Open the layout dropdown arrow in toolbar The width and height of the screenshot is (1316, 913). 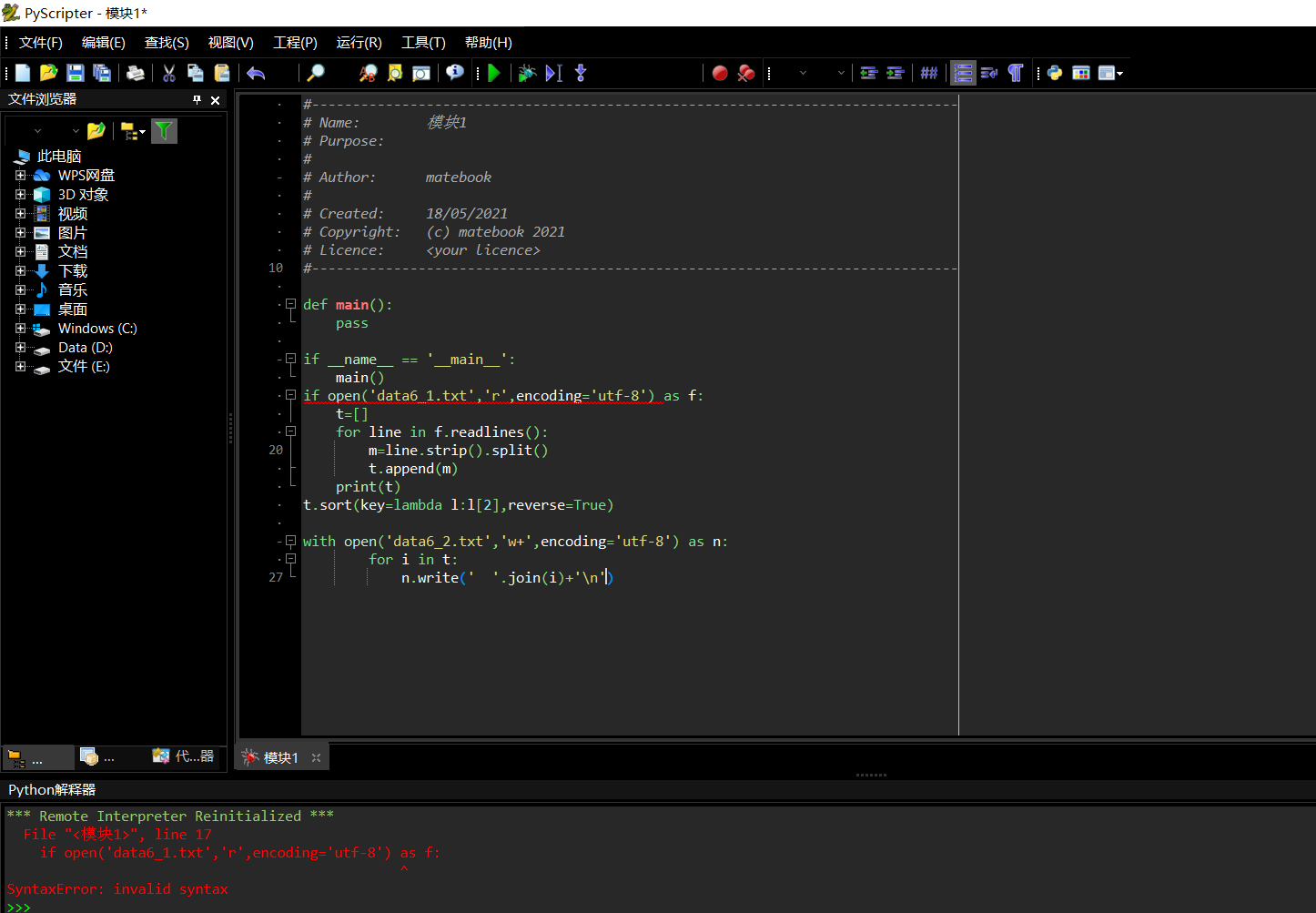[x=1119, y=74]
